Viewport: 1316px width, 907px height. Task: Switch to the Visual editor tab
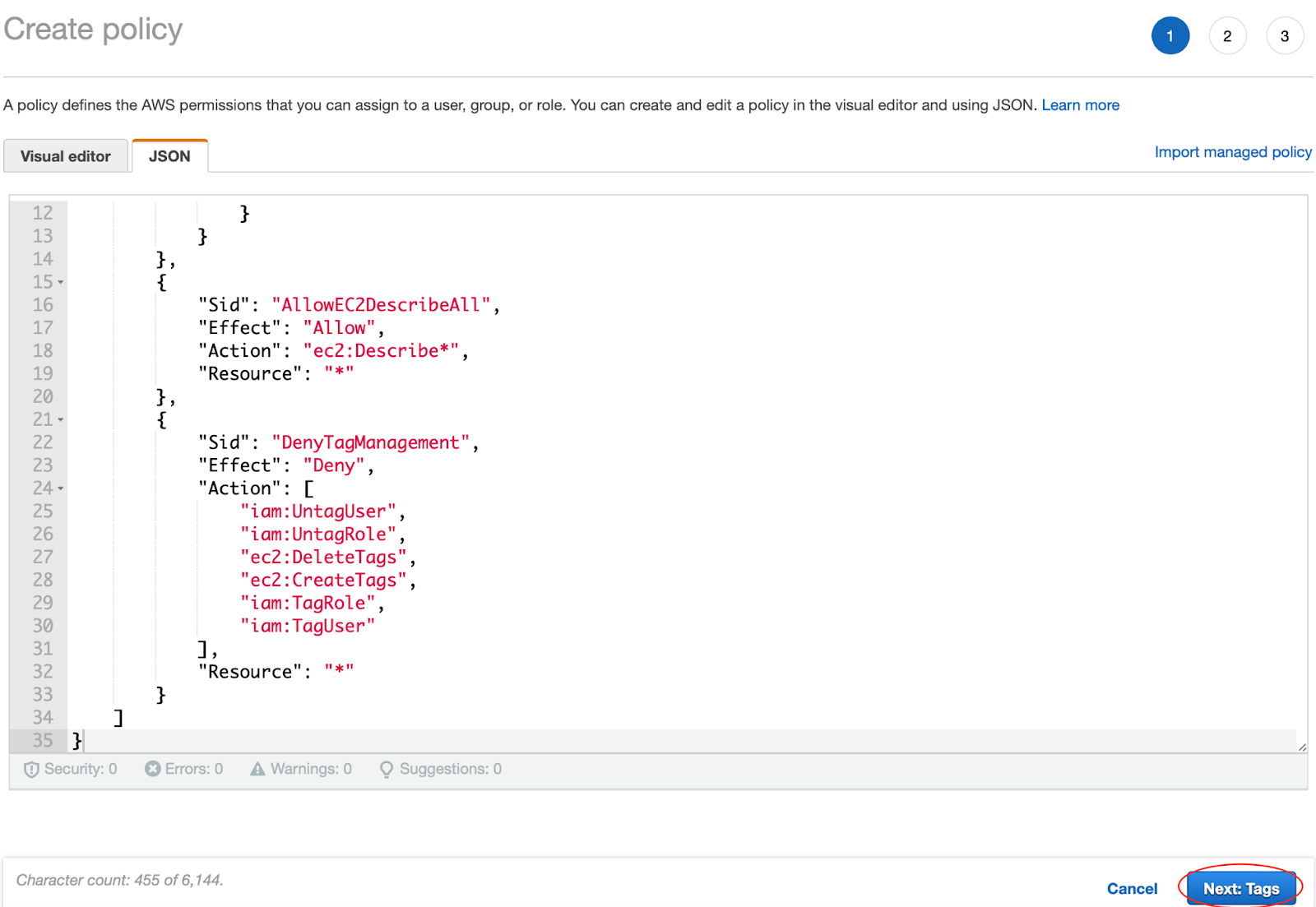tap(66, 156)
